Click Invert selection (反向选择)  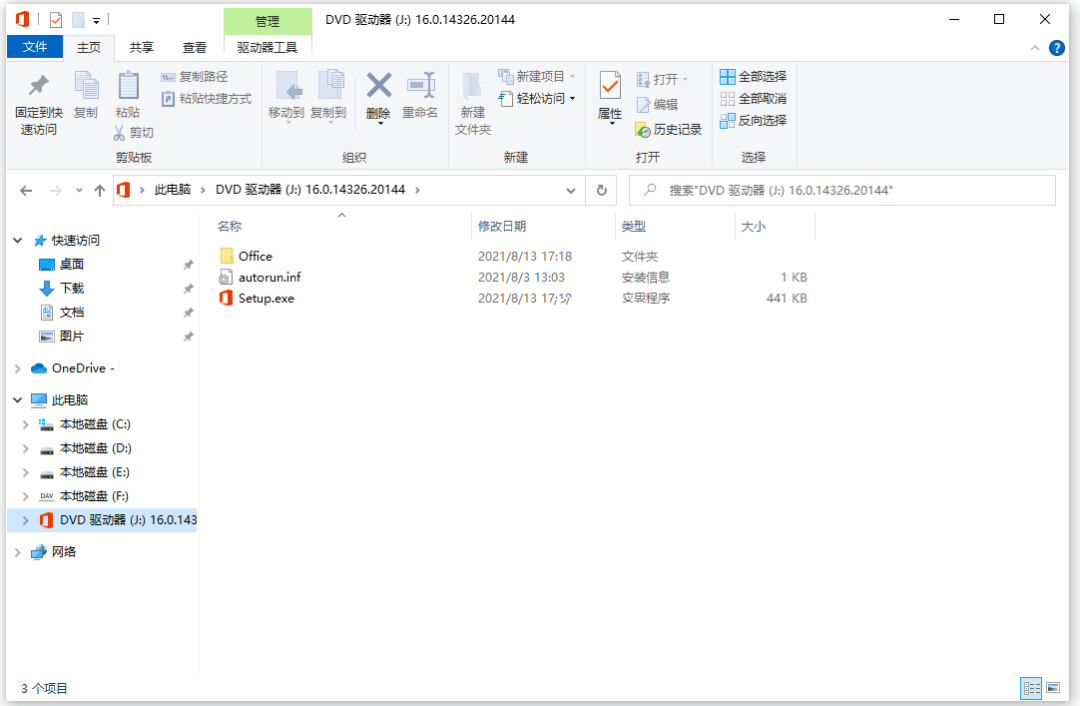coord(753,121)
